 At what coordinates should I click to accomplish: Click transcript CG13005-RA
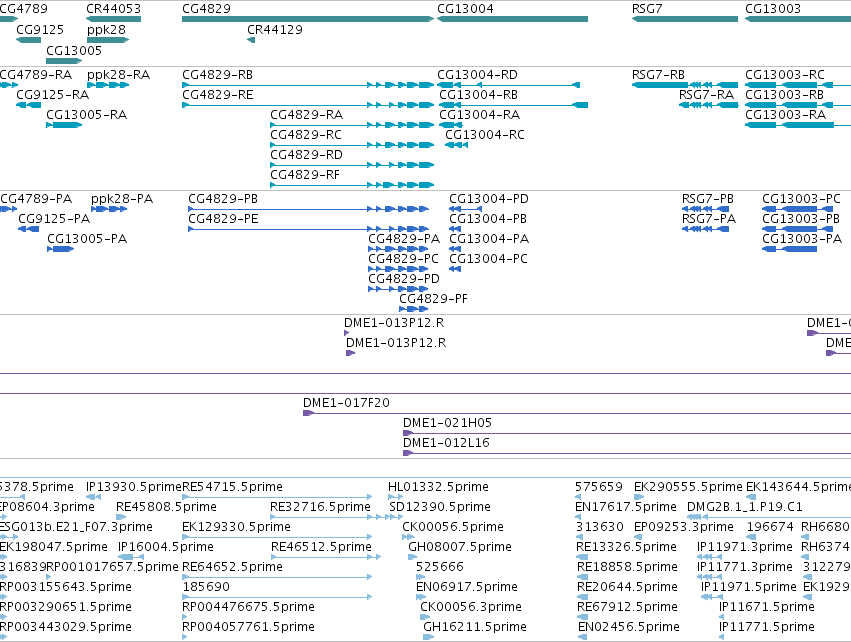click(x=64, y=125)
